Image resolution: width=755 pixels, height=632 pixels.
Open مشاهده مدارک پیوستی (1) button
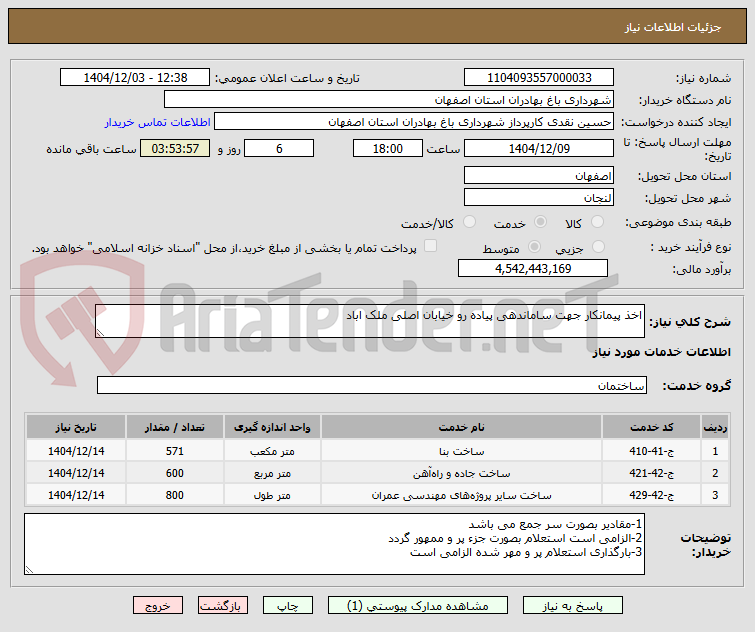(x=417, y=606)
